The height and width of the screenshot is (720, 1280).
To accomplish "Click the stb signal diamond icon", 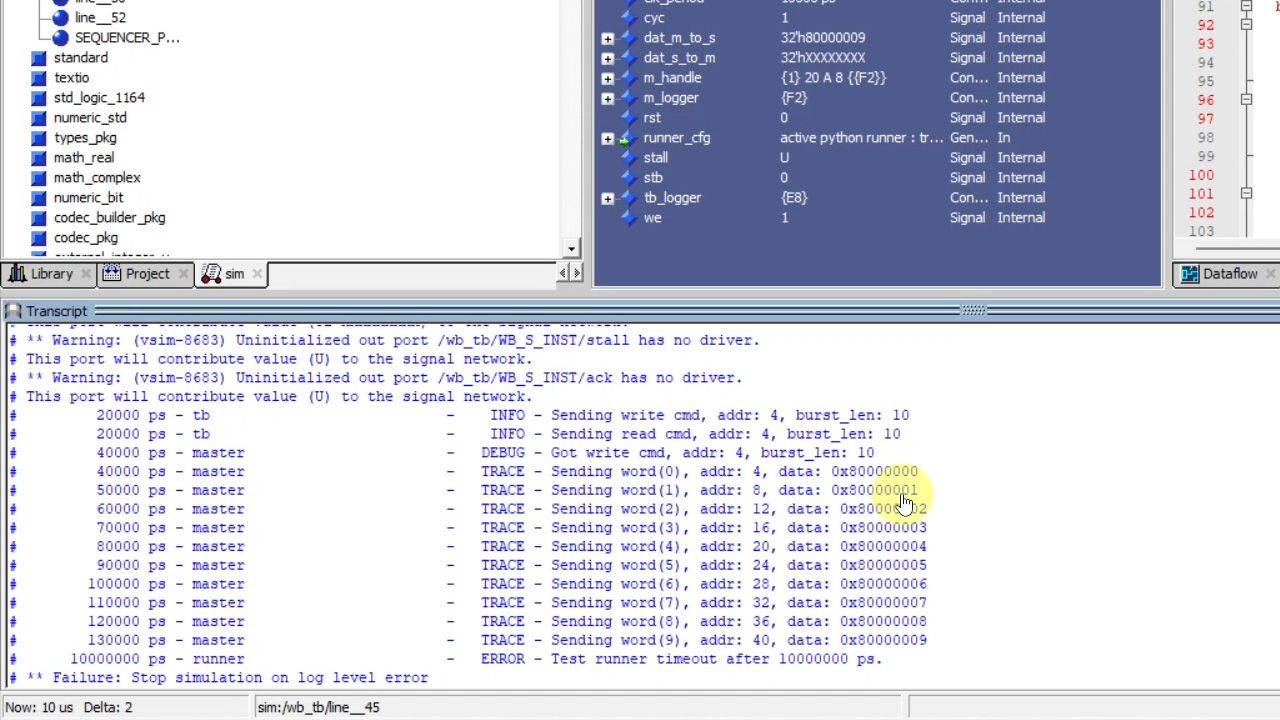I will [x=628, y=178].
